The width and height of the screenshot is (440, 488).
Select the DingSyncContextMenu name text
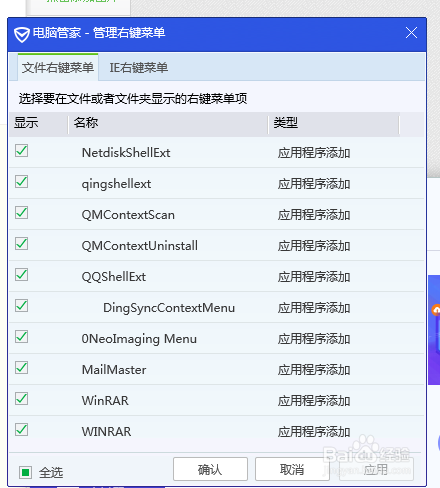[x=169, y=308]
